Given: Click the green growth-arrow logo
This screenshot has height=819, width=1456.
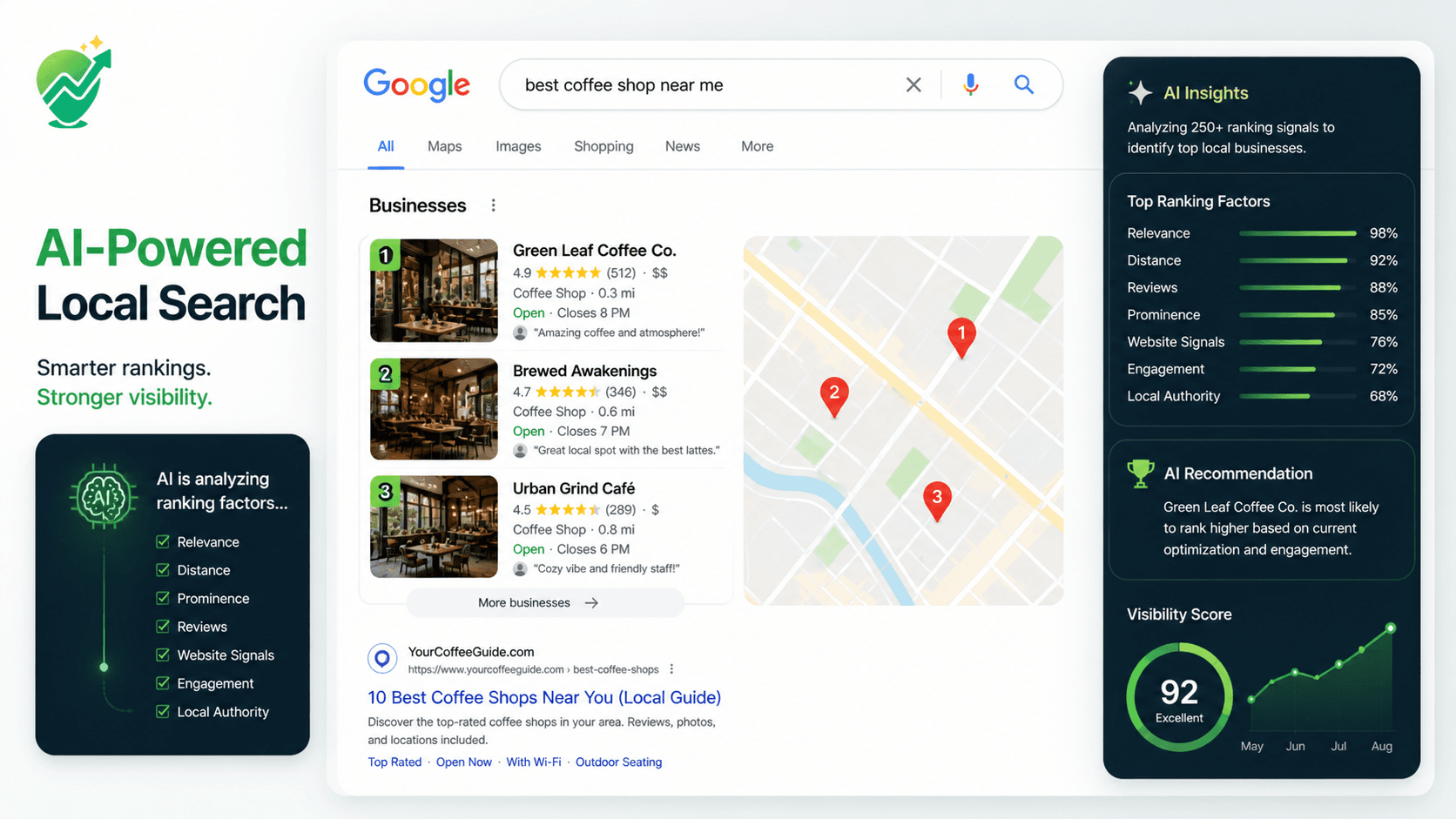Looking at the screenshot, I should pyautogui.click(x=74, y=83).
